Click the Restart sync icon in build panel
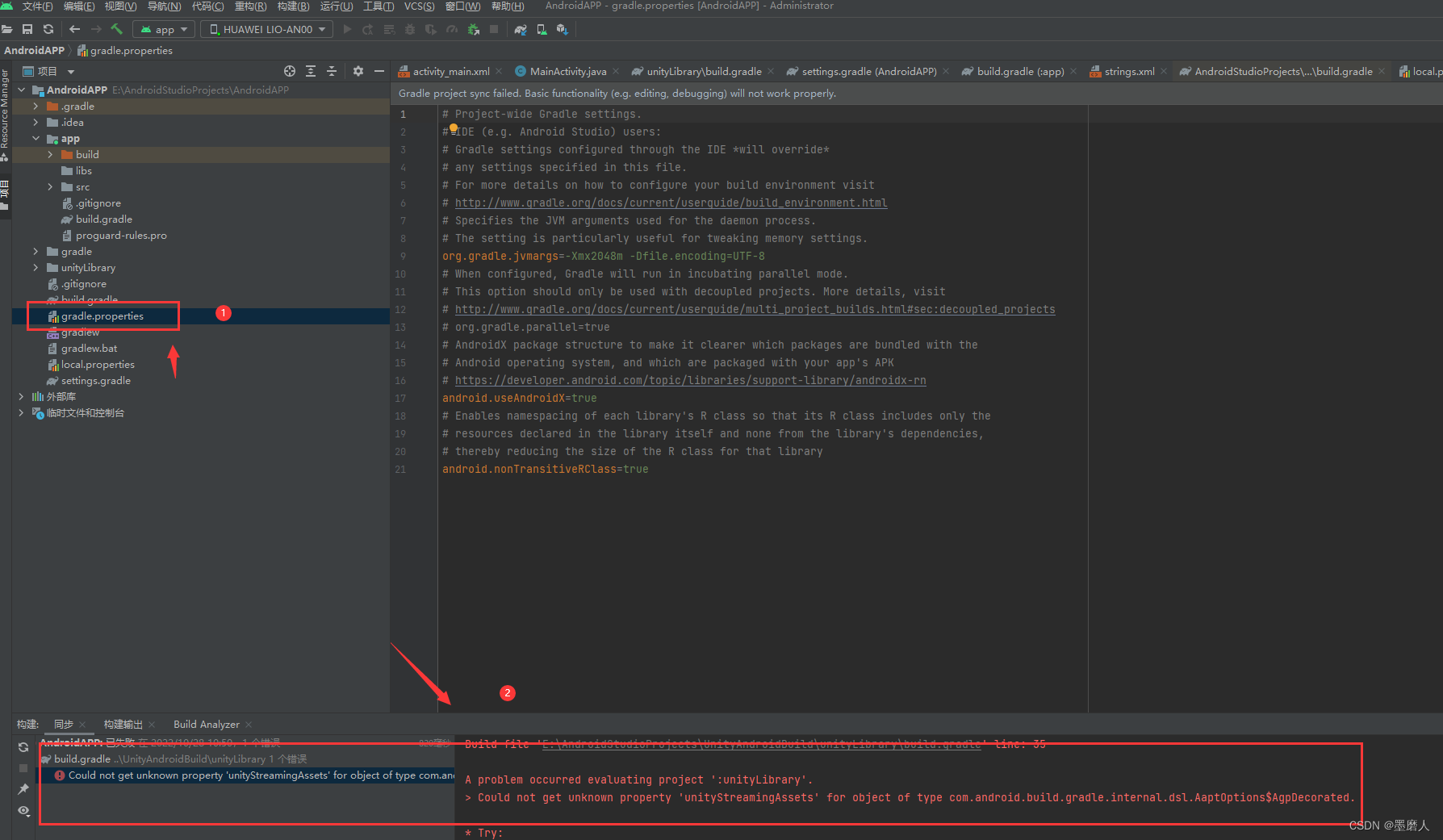Image resolution: width=1443 pixels, height=840 pixels. point(23,747)
